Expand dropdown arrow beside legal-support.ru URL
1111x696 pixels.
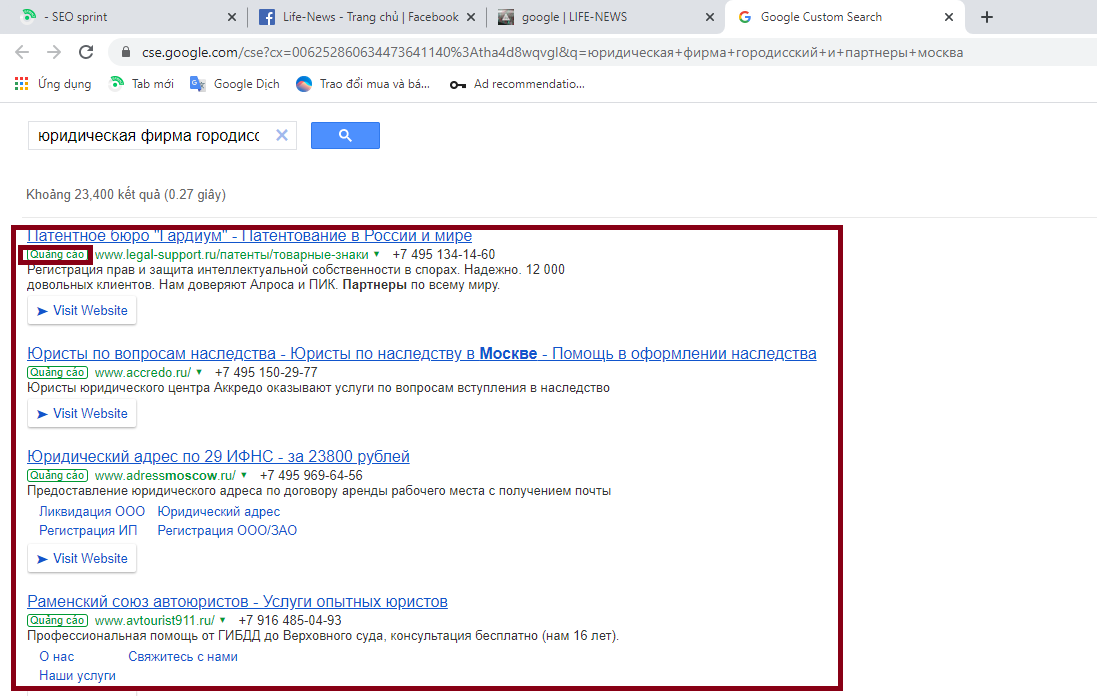coord(377,254)
